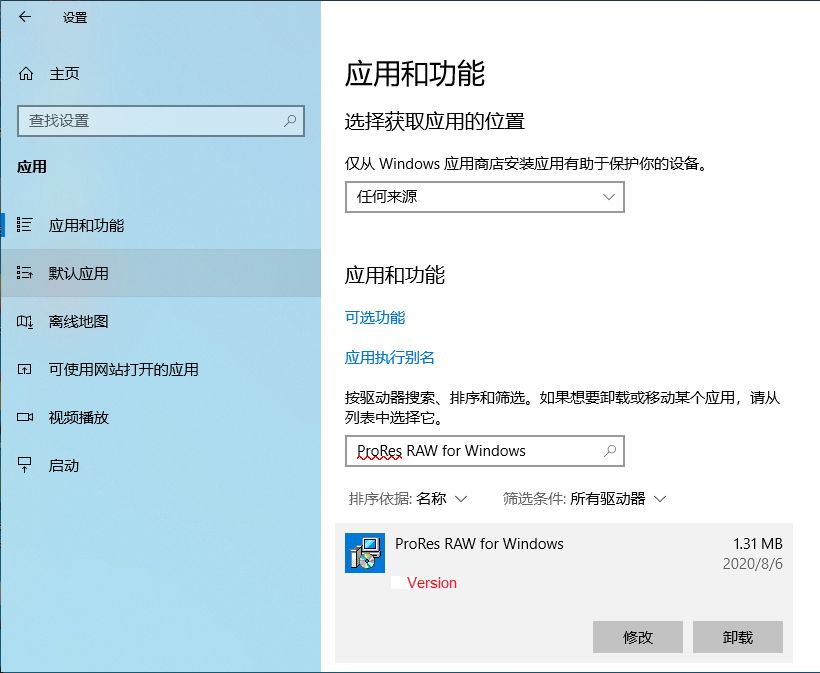This screenshot has height=673, width=820.
Task: Click the 应用 section label in sidebar
Action: tap(32, 167)
